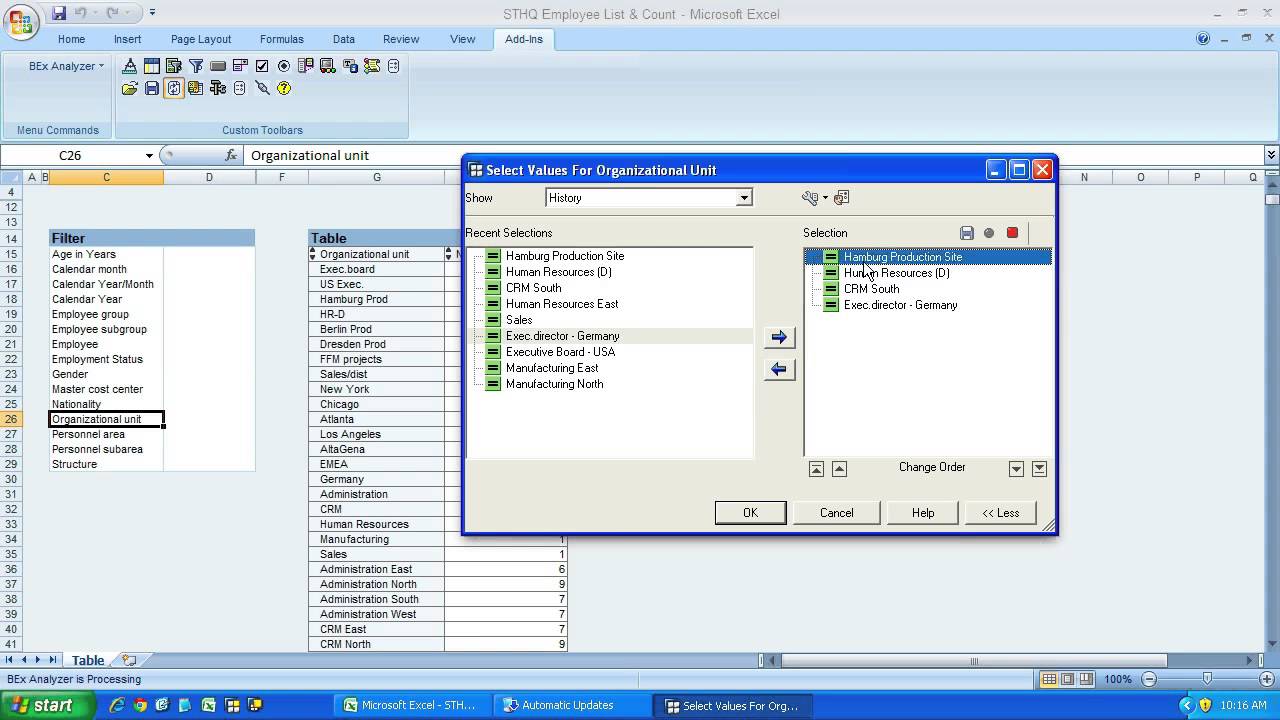
Task: Add value with right blue arrow
Action: click(x=779, y=337)
